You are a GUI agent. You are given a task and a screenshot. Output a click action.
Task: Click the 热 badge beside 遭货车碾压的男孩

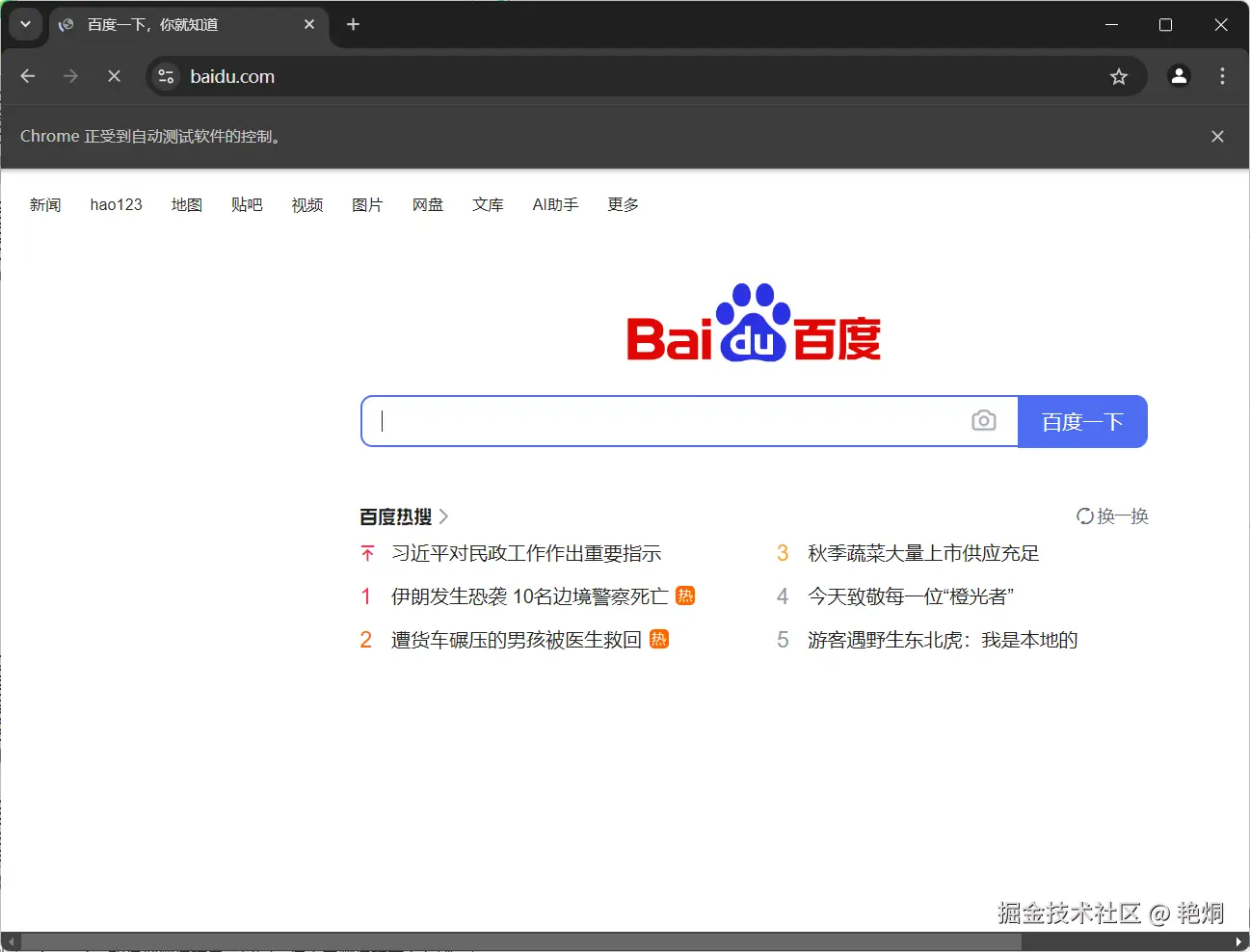[x=659, y=639]
